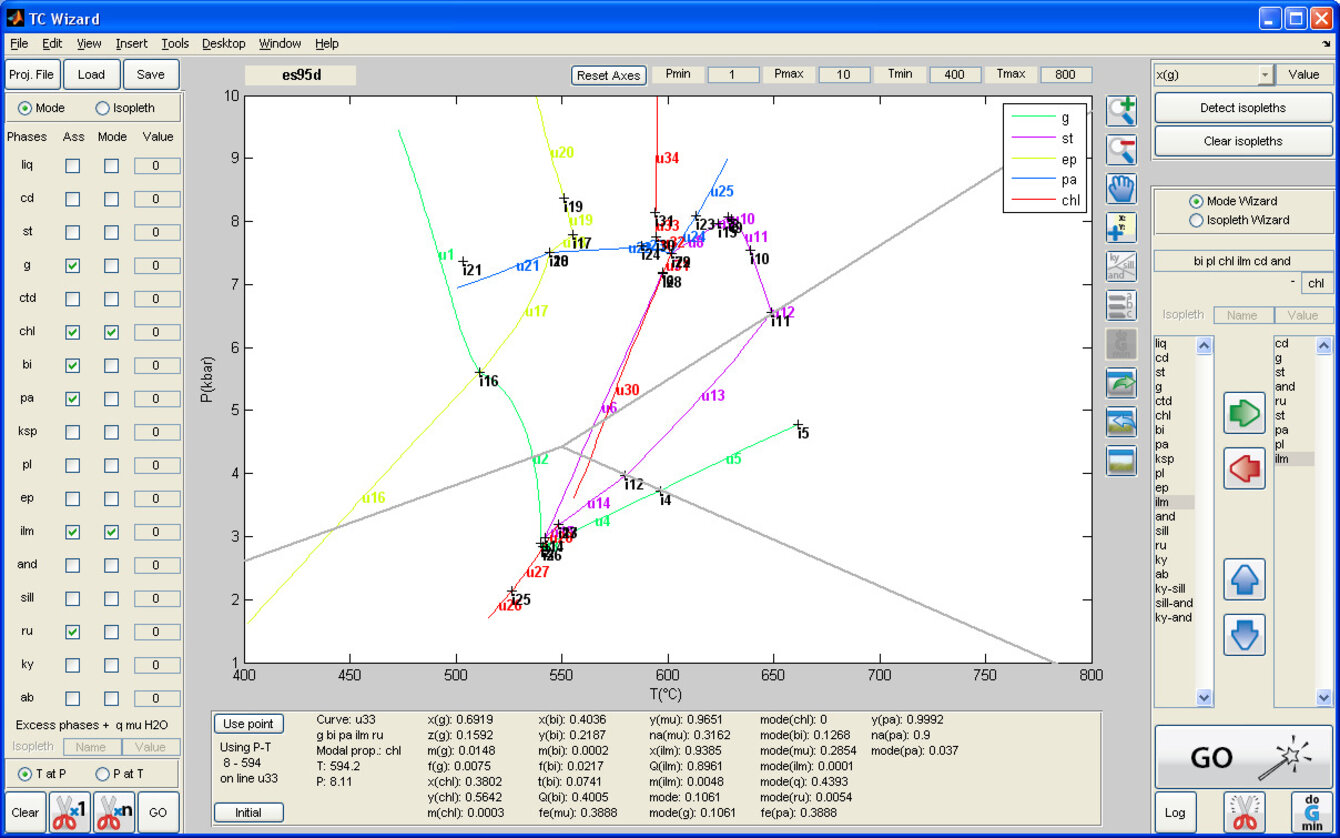Click the Detect isopleths button
Image resolution: width=1340 pixels, height=838 pixels.
click(x=1243, y=108)
